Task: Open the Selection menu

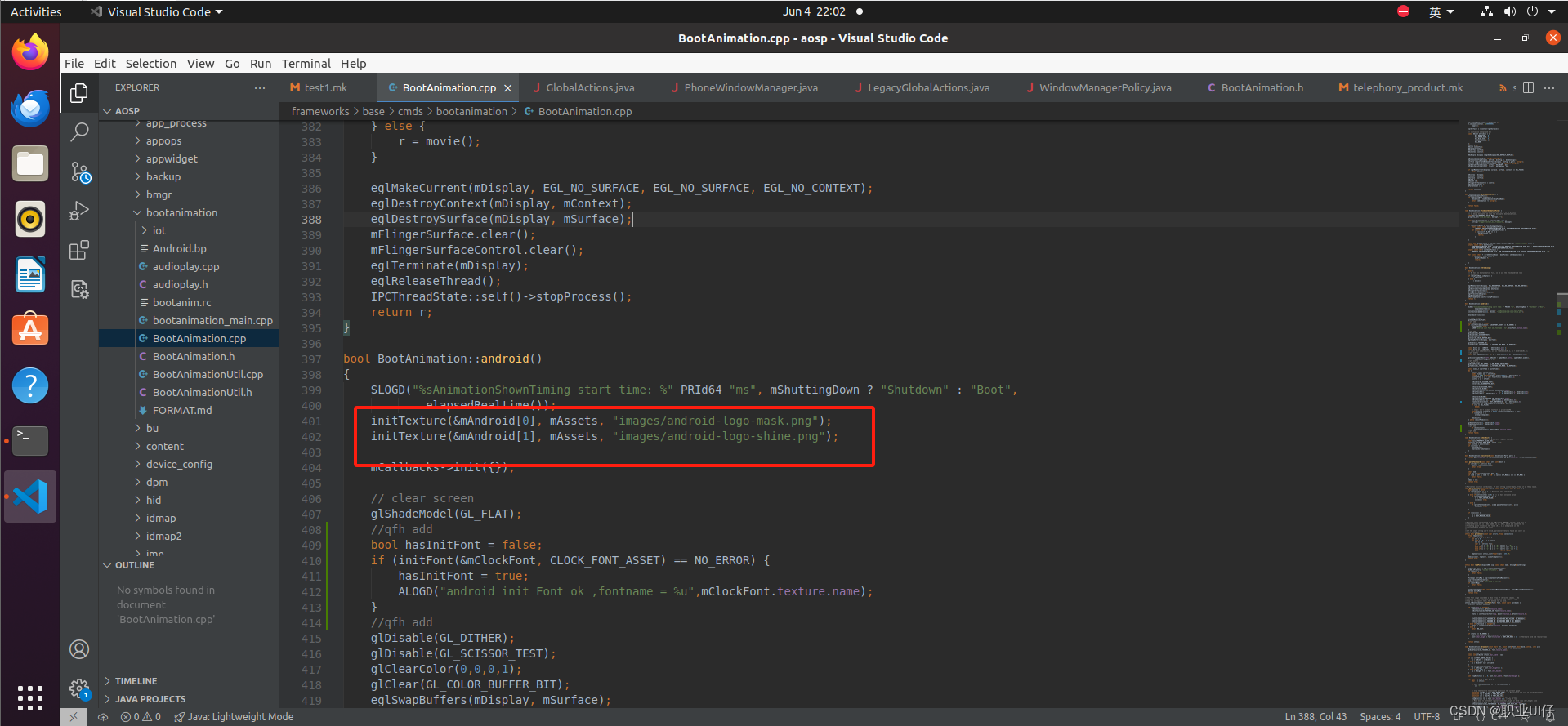Action: pyautogui.click(x=151, y=64)
